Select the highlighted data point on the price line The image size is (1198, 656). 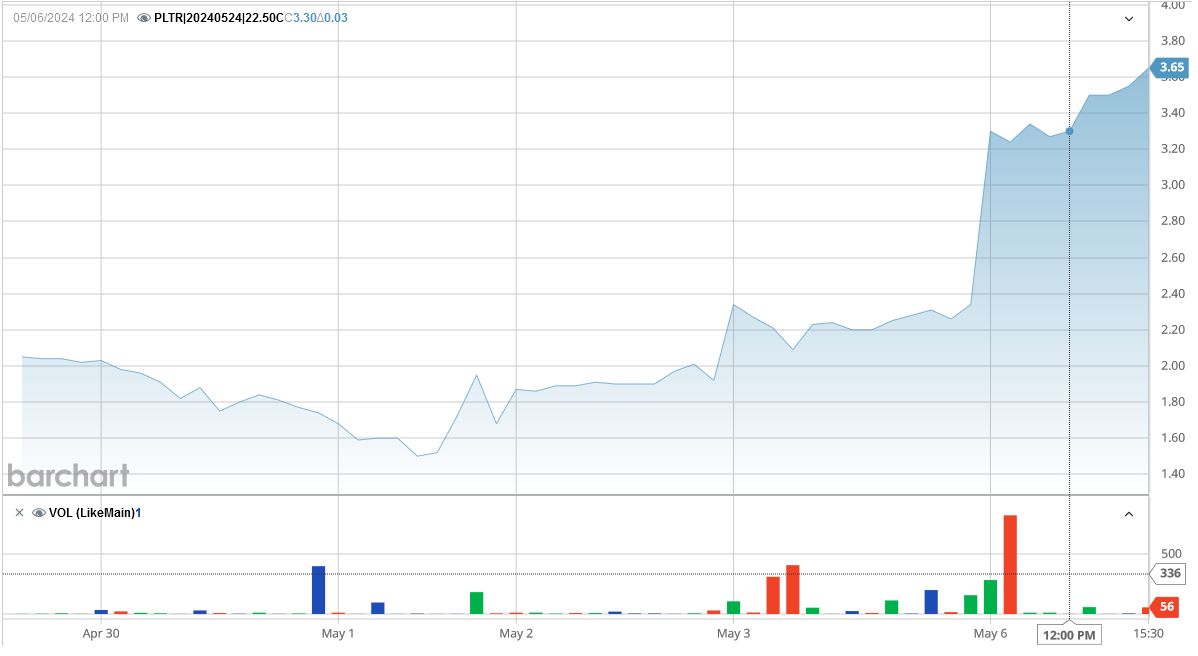(1069, 131)
